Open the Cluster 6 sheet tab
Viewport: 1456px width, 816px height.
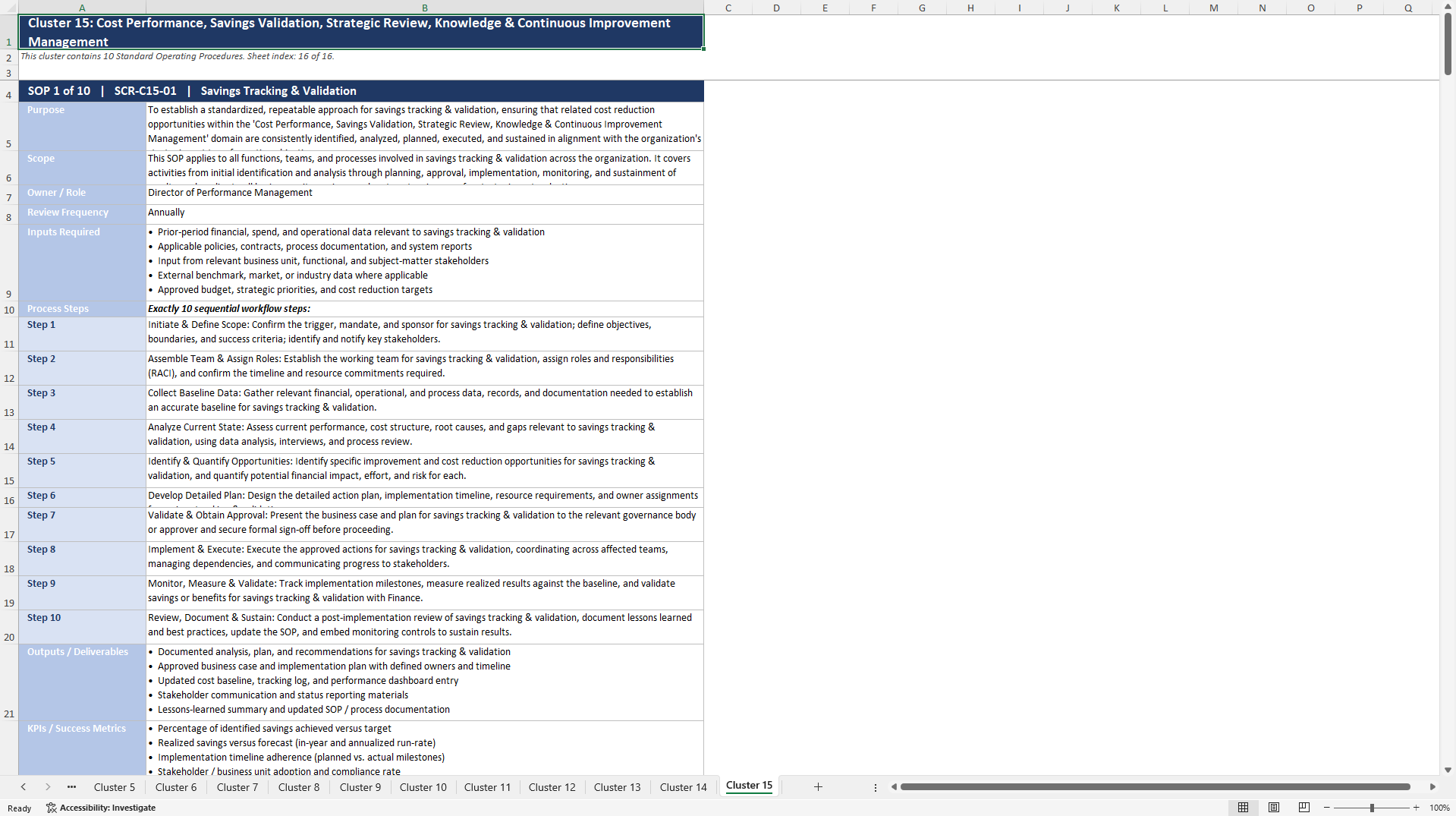(x=176, y=787)
